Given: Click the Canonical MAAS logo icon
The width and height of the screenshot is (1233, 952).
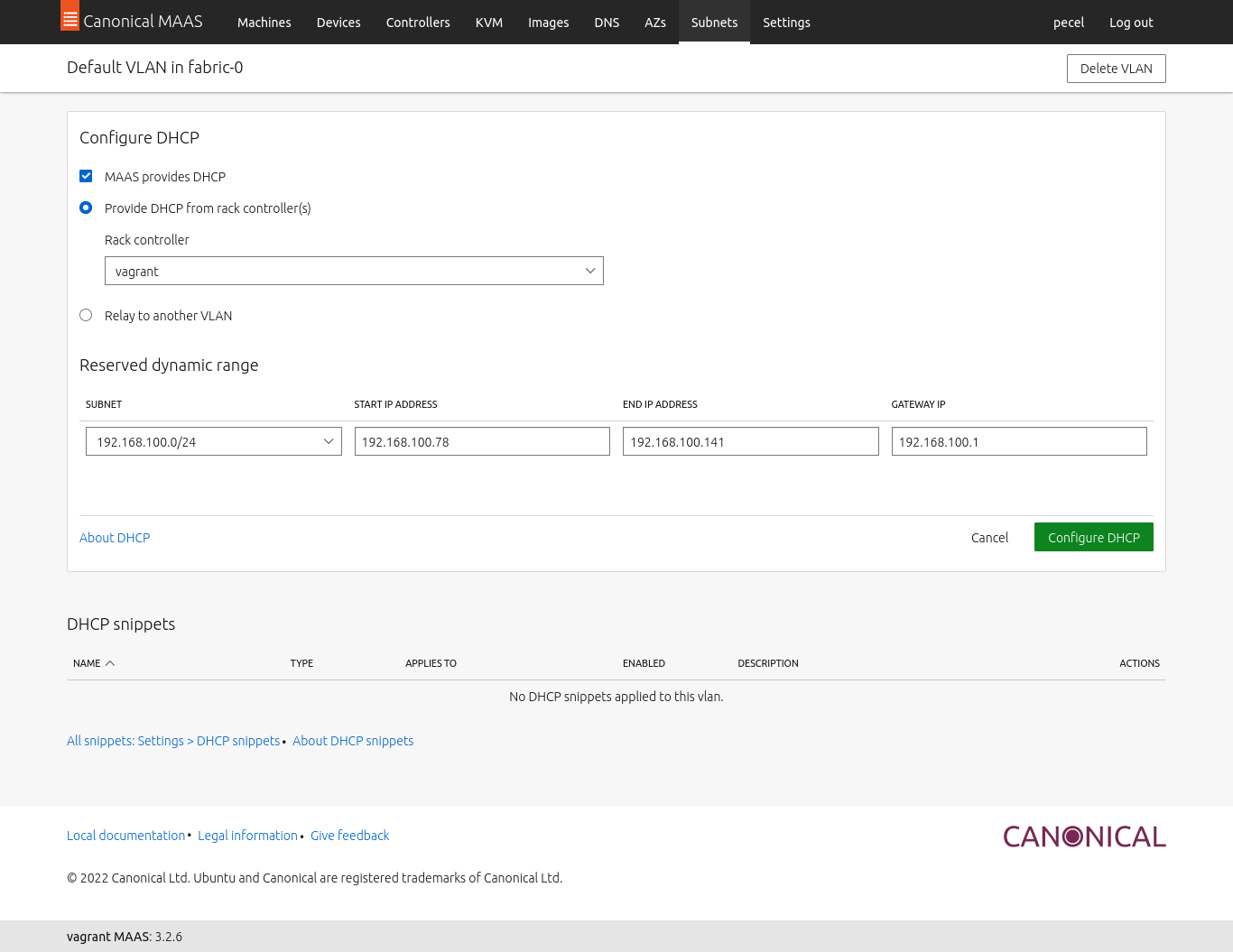Looking at the screenshot, I should 70,15.
